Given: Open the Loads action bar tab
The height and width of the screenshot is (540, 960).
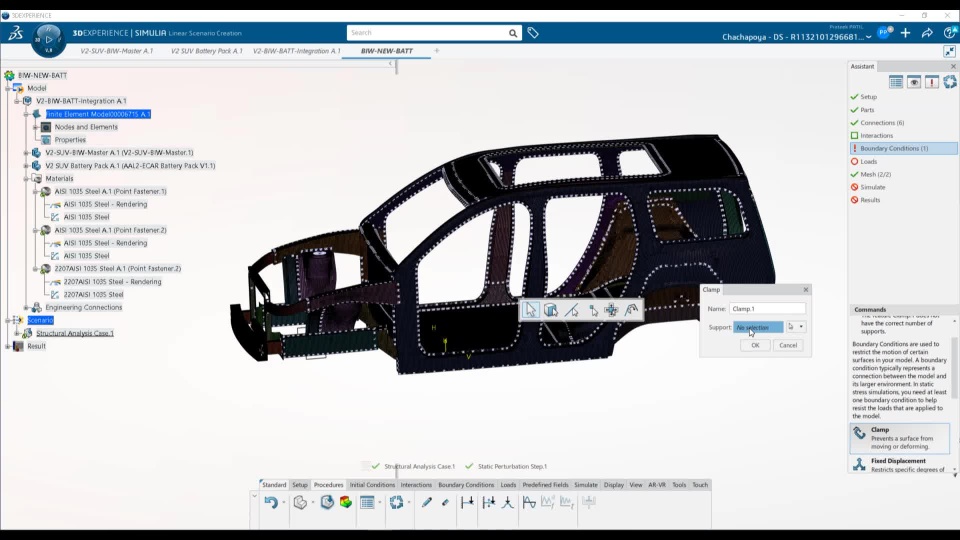Looking at the screenshot, I should point(508,485).
